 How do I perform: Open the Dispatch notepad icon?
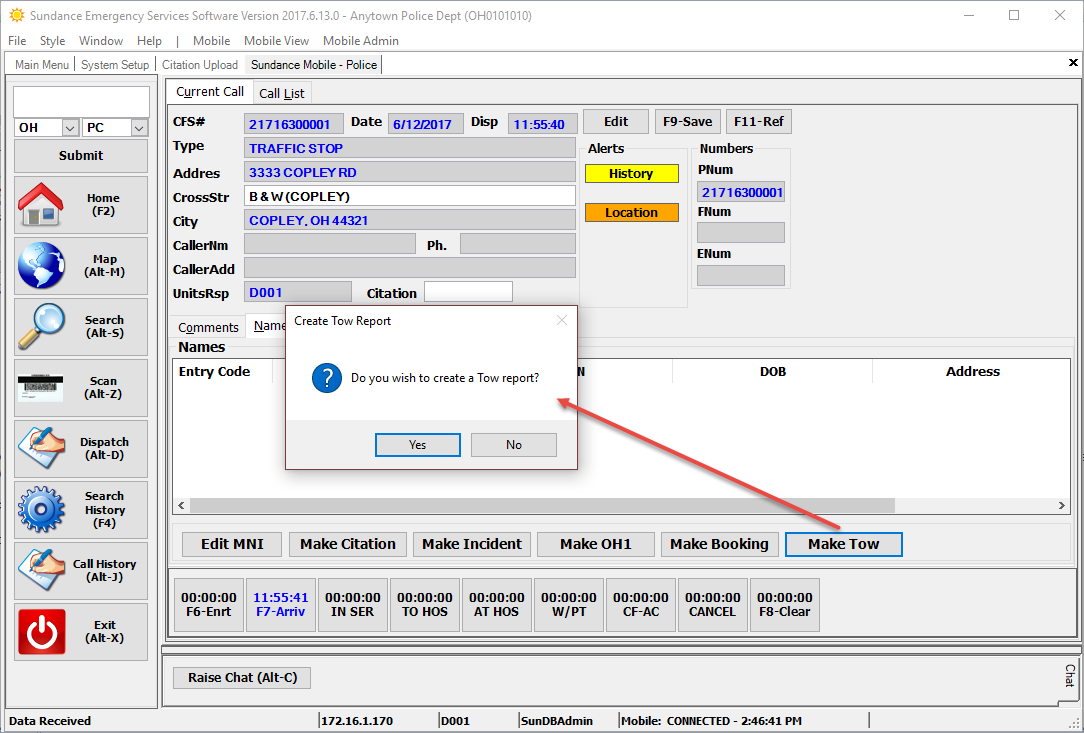point(41,448)
